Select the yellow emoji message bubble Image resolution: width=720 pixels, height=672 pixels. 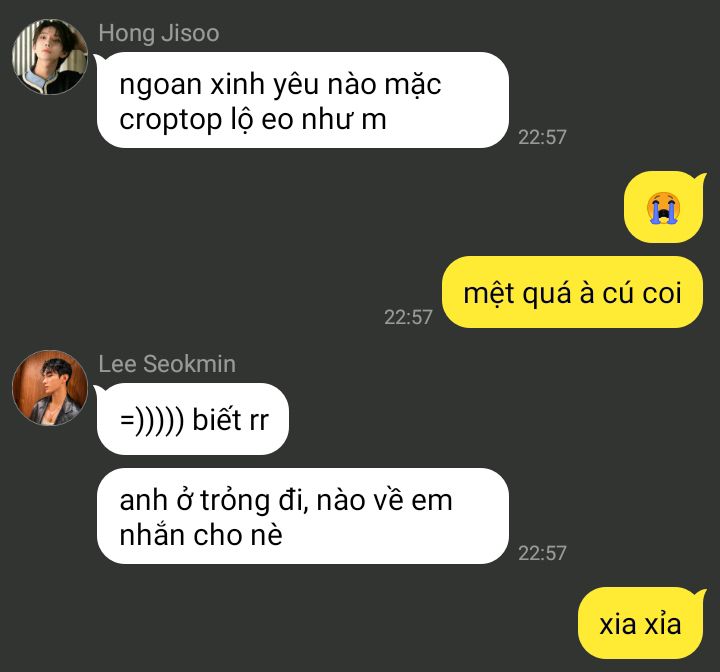(x=664, y=207)
